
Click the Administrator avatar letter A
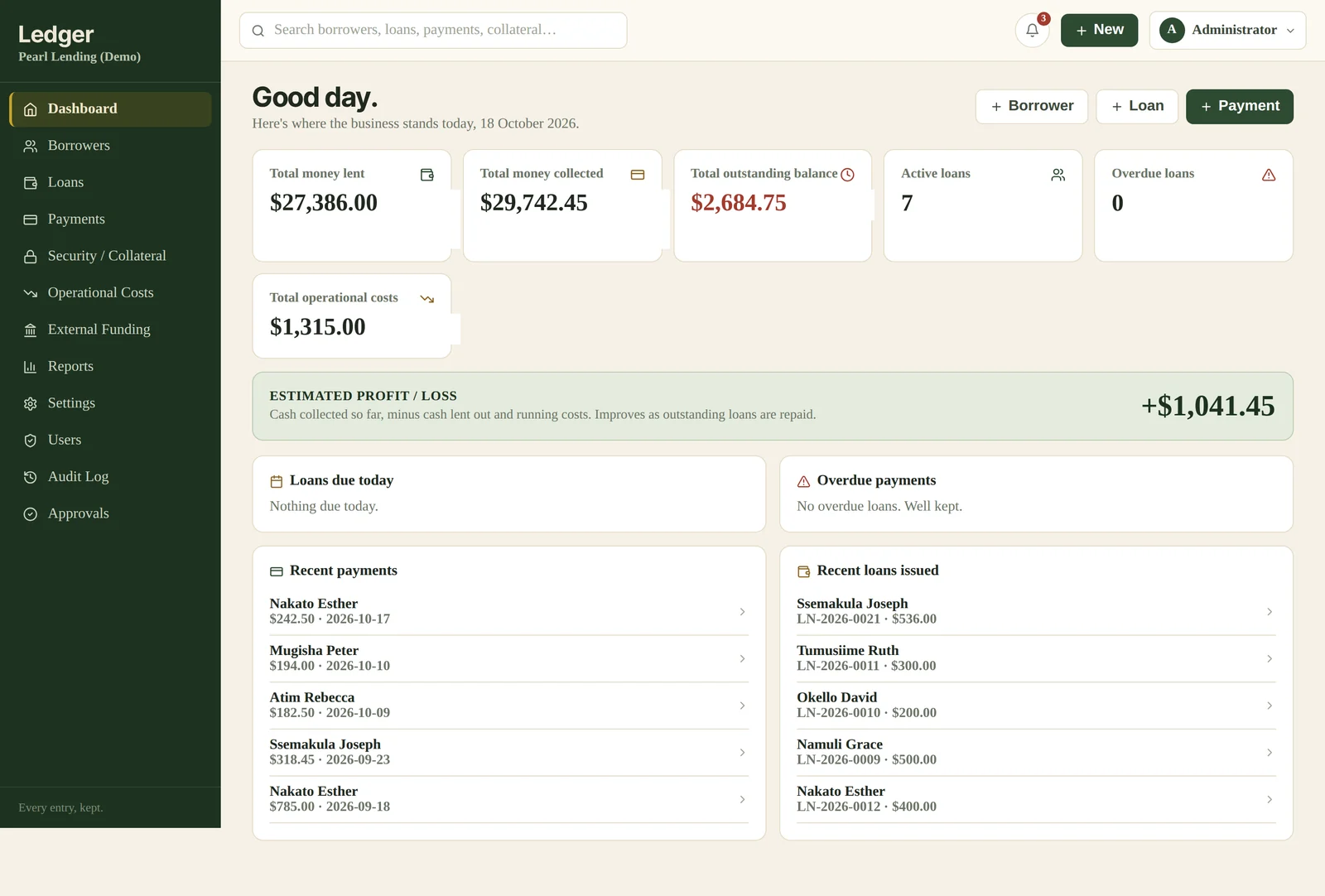click(1172, 30)
